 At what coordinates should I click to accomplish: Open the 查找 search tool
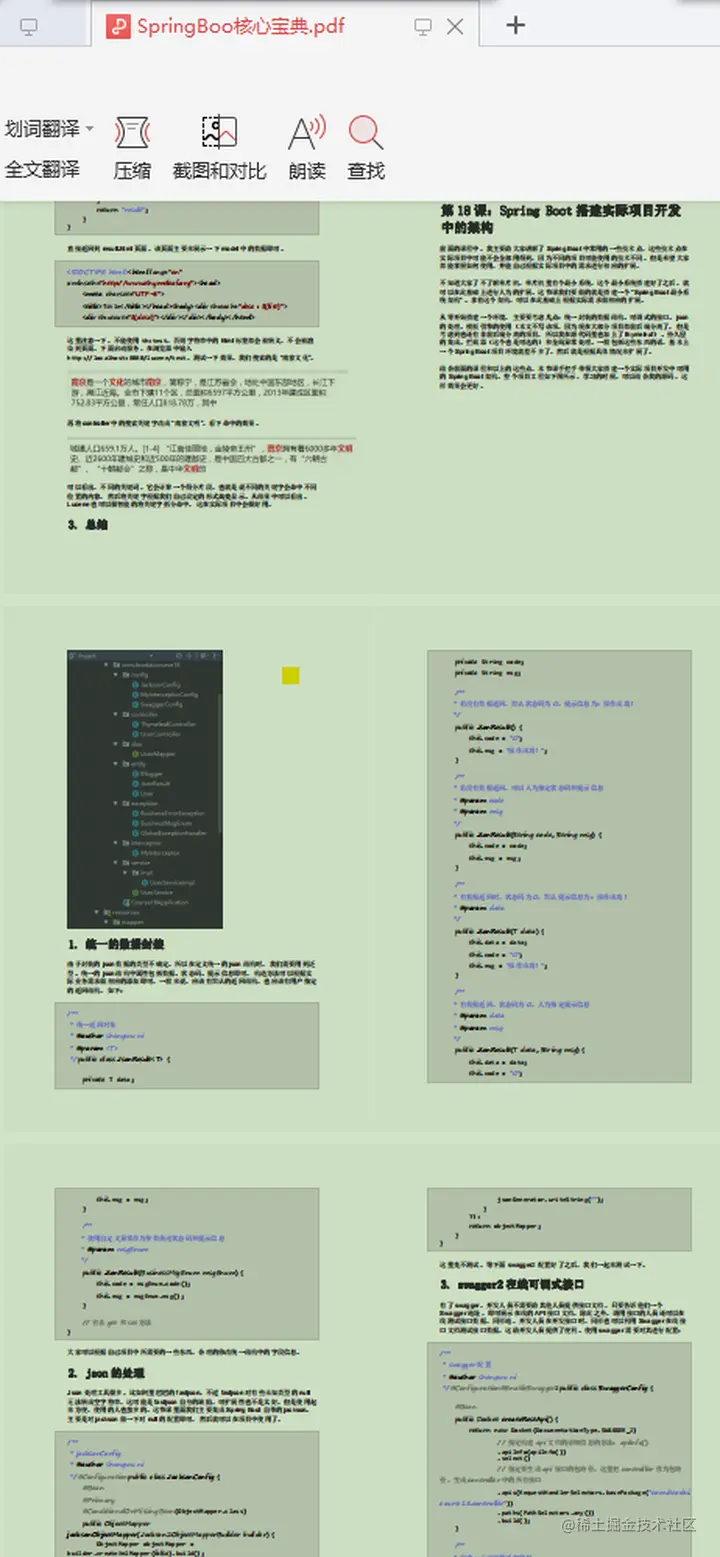(366, 148)
